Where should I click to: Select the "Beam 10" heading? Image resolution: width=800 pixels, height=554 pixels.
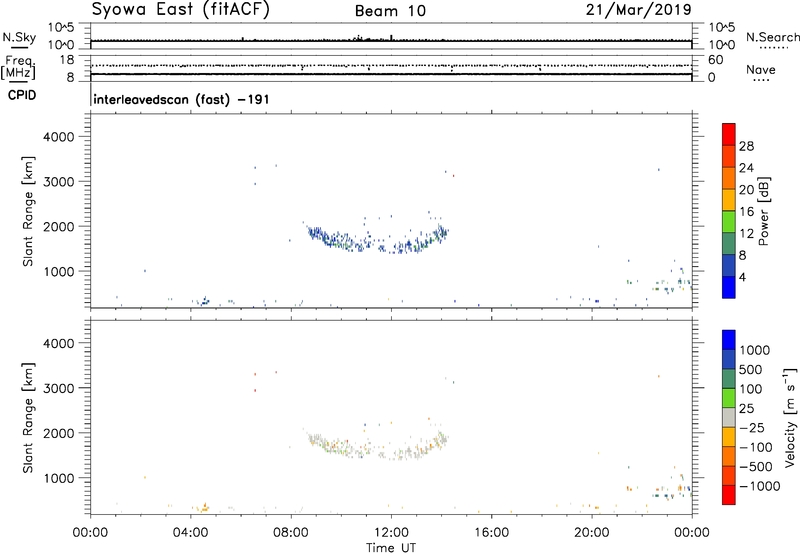click(x=391, y=10)
